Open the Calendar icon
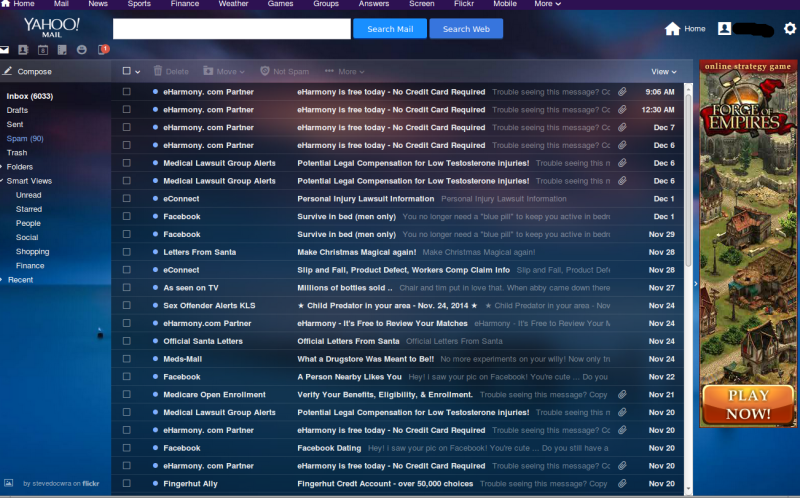The width and height of the screenshot is (800, 498). (x=43, y=49)
